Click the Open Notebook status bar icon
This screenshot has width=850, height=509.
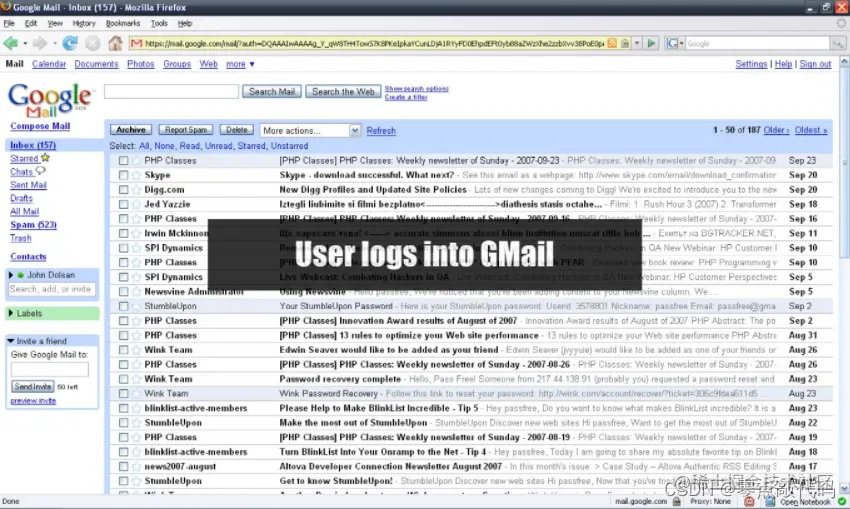[770, 501]
